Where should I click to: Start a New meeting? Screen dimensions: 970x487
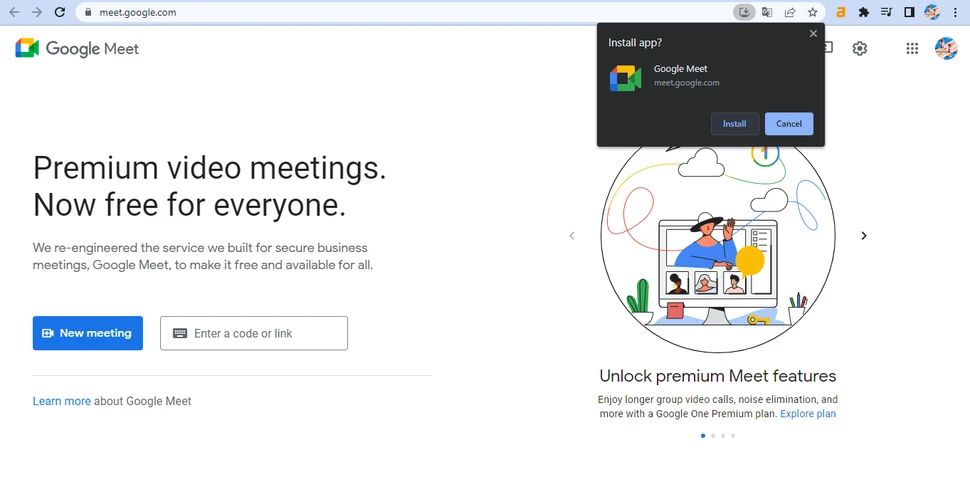pos(88,333)
